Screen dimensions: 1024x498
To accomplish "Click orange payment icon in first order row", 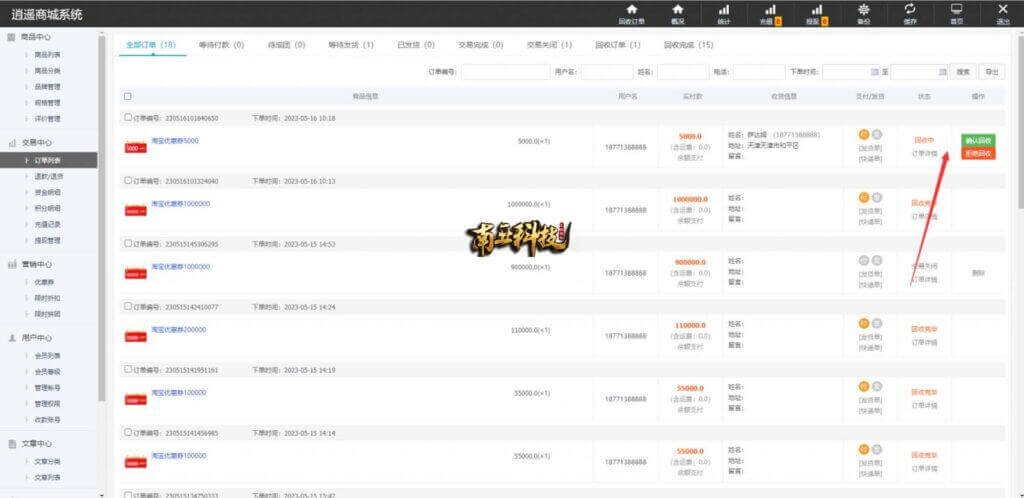I will [x=863, y=134].
